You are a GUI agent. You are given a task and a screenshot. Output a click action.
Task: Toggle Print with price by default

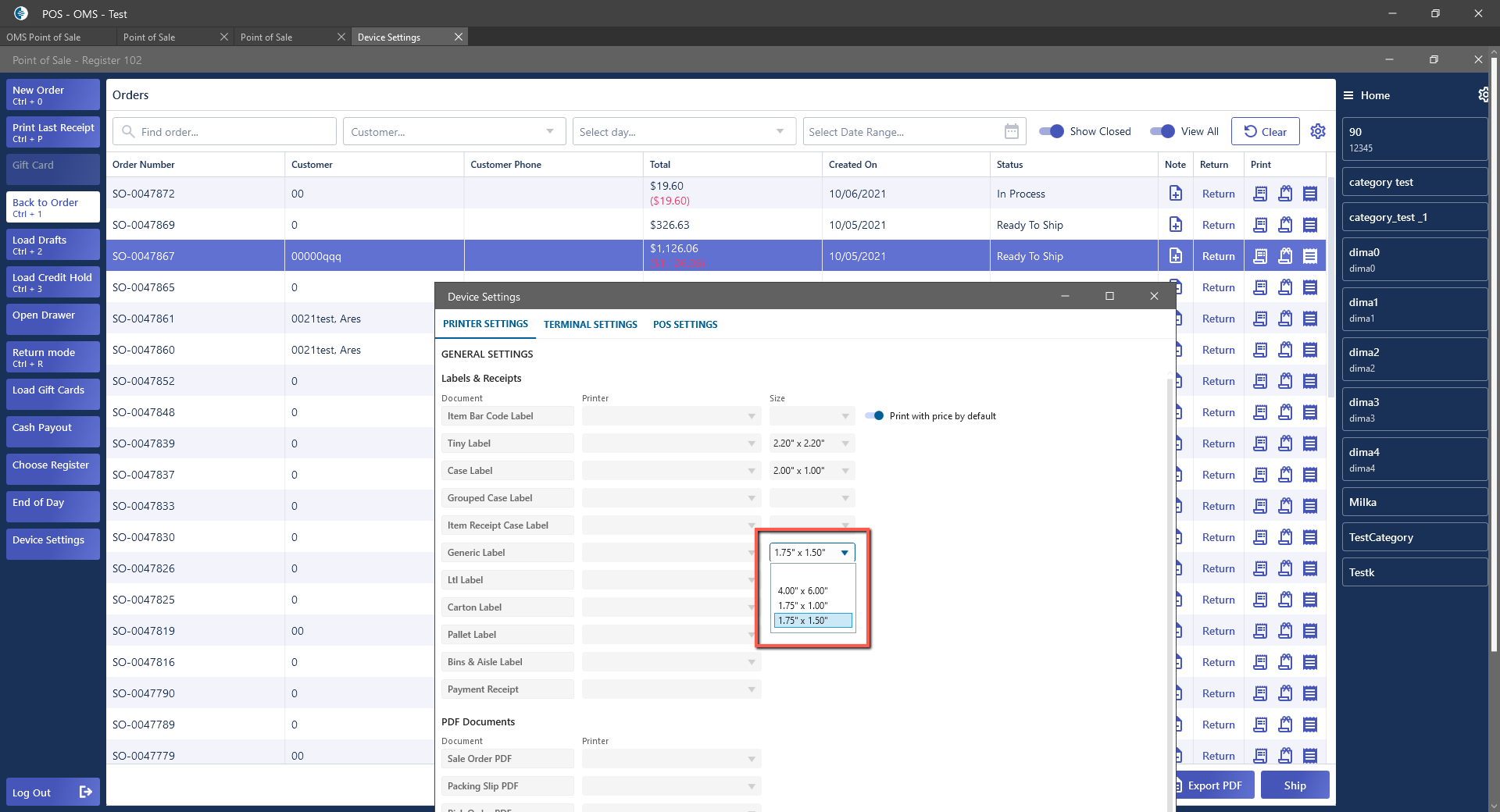coord(874,416)
